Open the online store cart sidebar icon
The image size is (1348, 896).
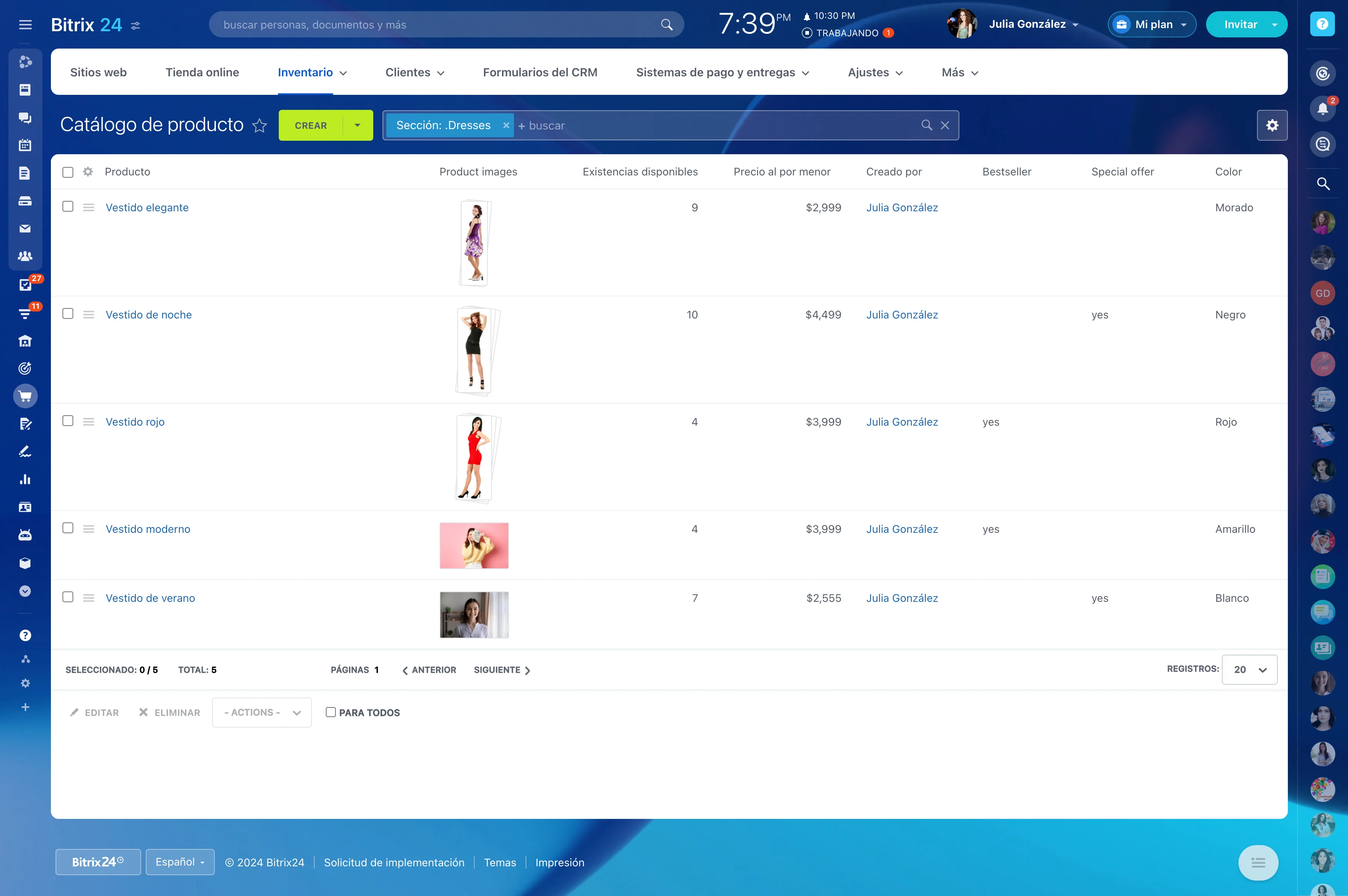tap(25, 396)
